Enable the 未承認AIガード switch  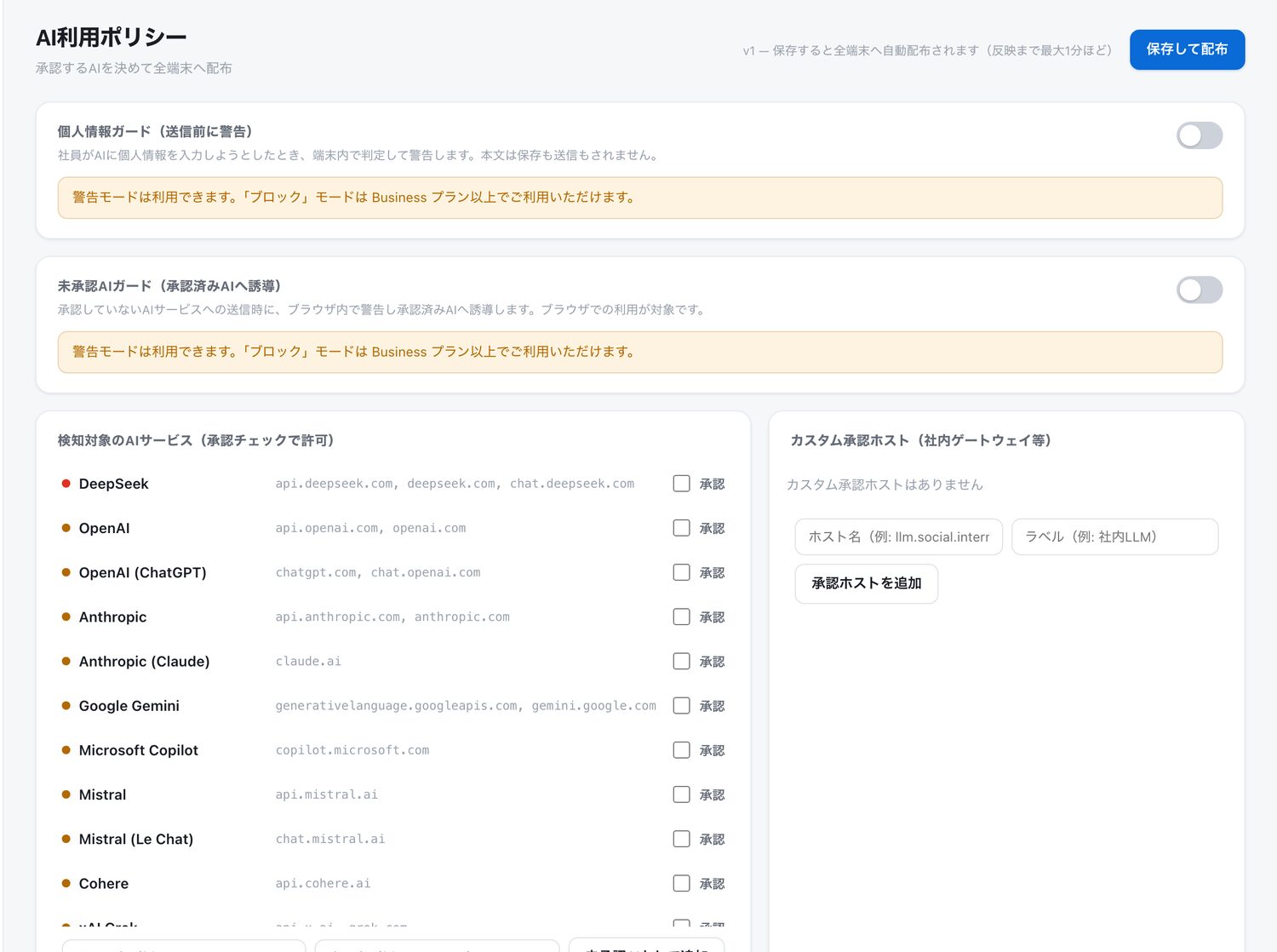pos(1199,290)
